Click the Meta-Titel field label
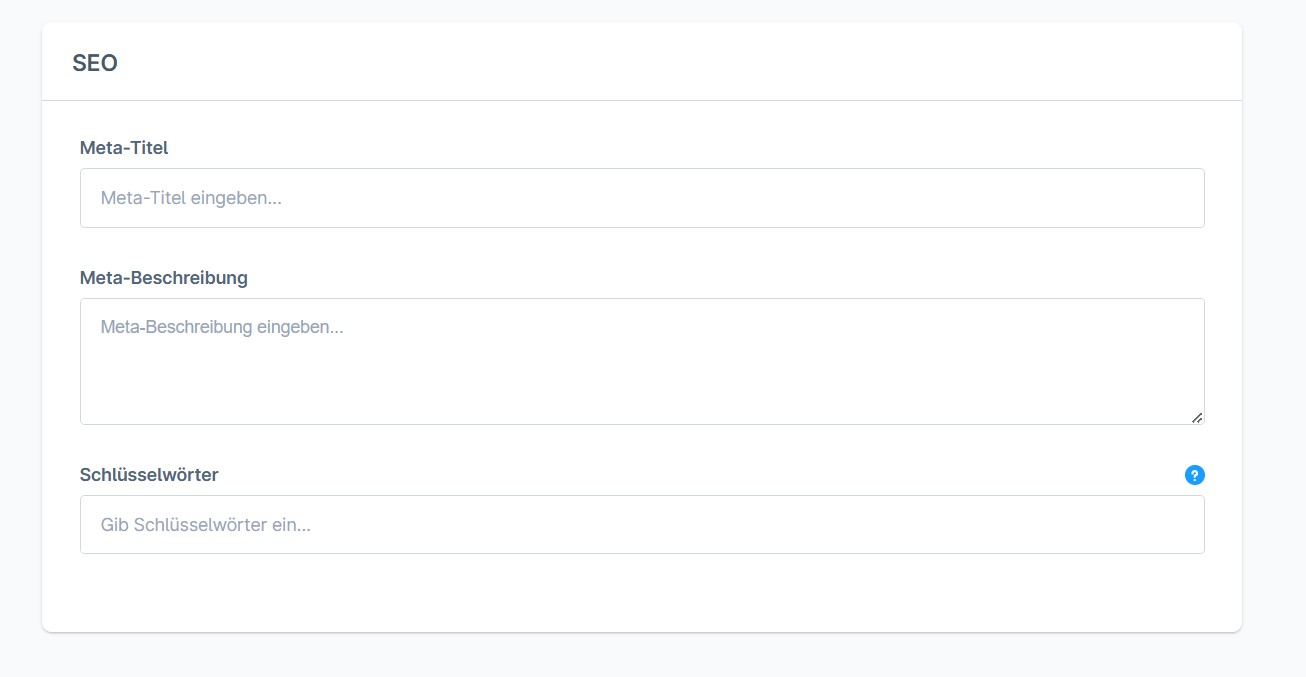1306x677 pixels. pyautogui.click(x=124, y=148)
